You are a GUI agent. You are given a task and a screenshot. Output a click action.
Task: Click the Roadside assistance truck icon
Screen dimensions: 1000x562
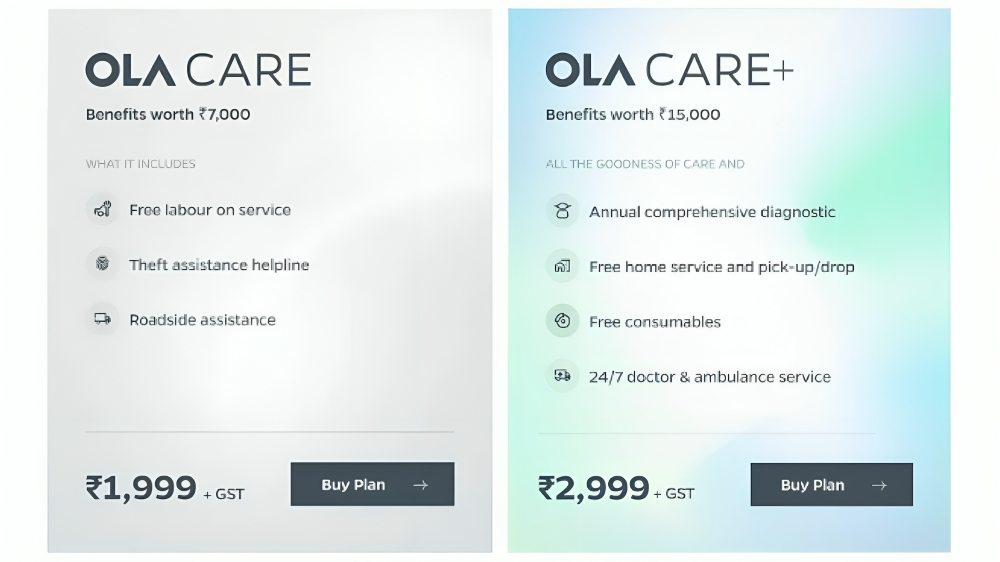[x=102, y=318]
